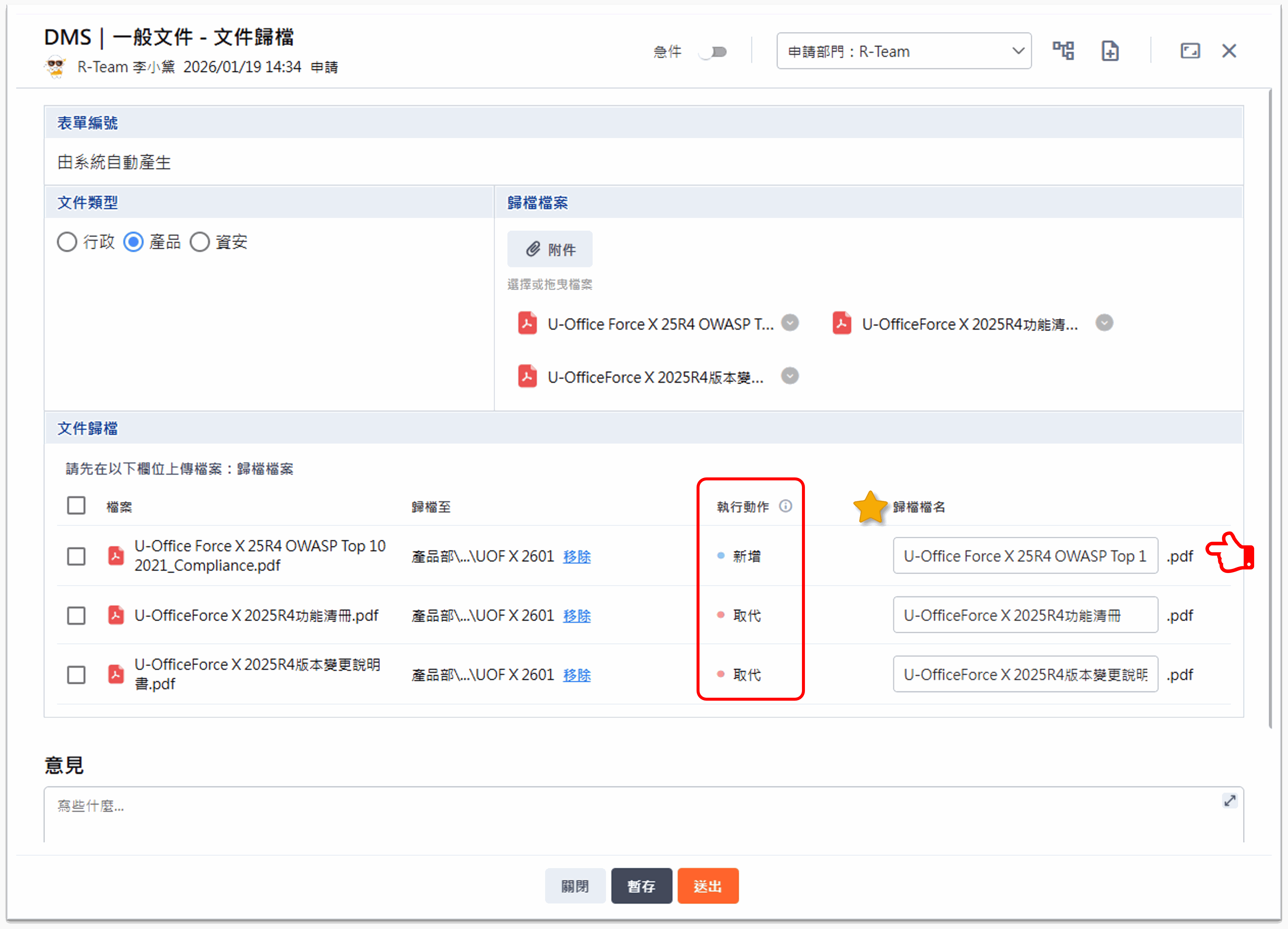Click the info icon beside 執行動作
Viewport: 1288px width, 929px height.
coord(785,506)
